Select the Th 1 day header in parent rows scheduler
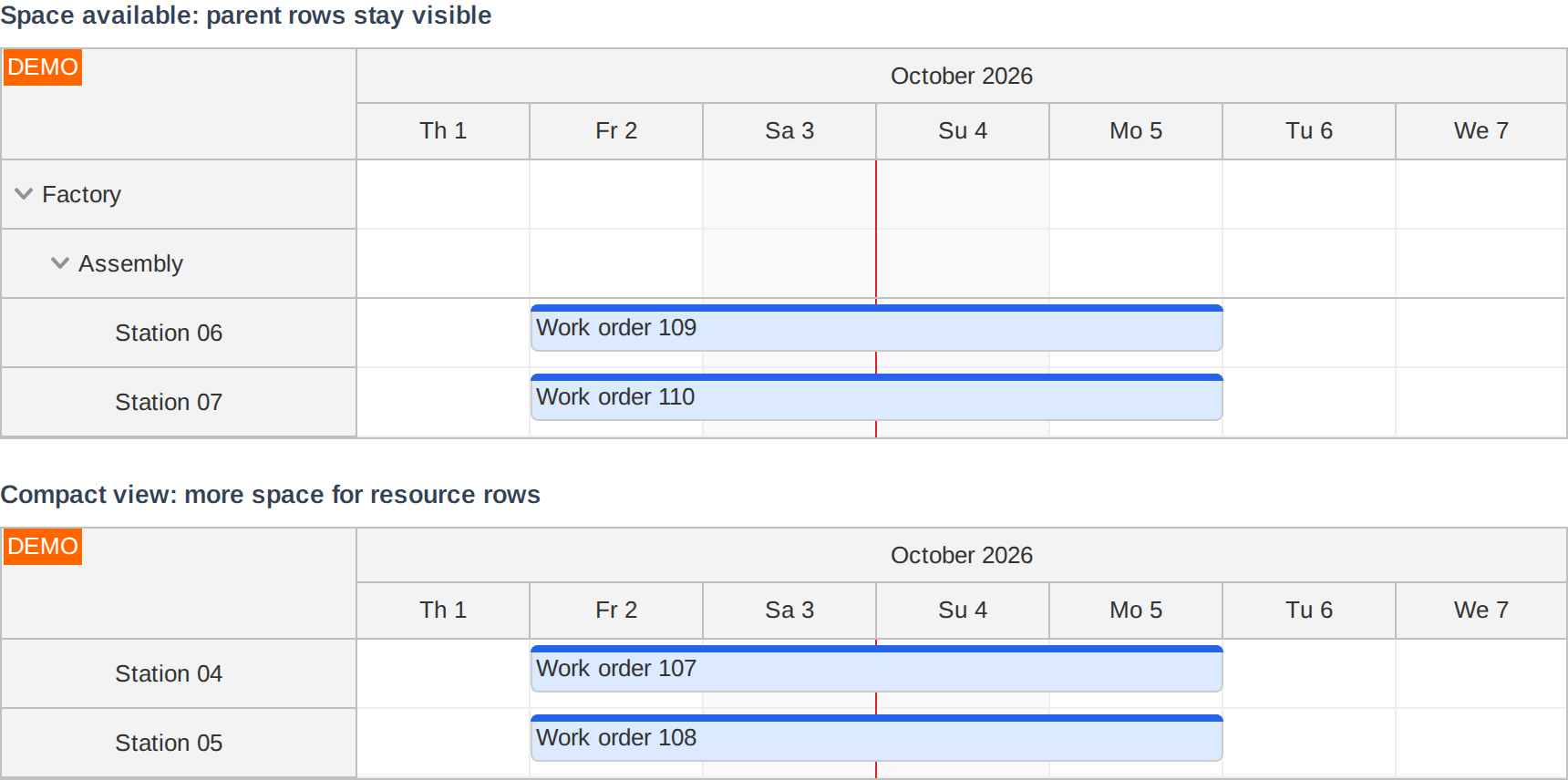 [x=443, y=131]
